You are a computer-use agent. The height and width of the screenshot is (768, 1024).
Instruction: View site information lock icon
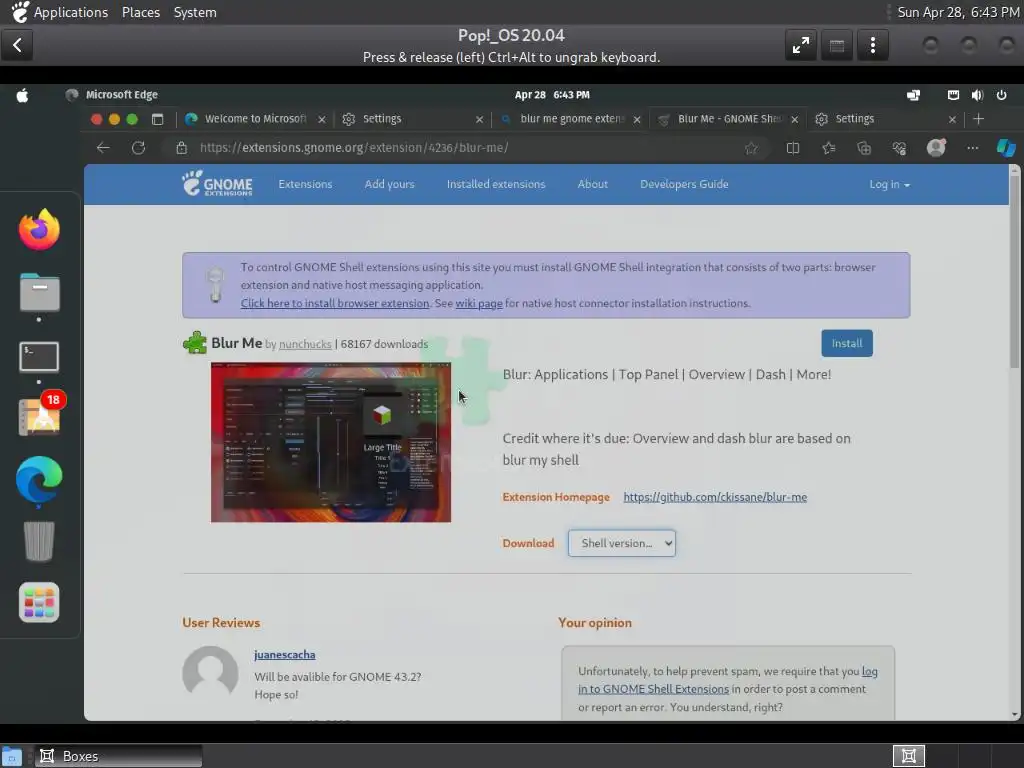click(x=182, y=148)
